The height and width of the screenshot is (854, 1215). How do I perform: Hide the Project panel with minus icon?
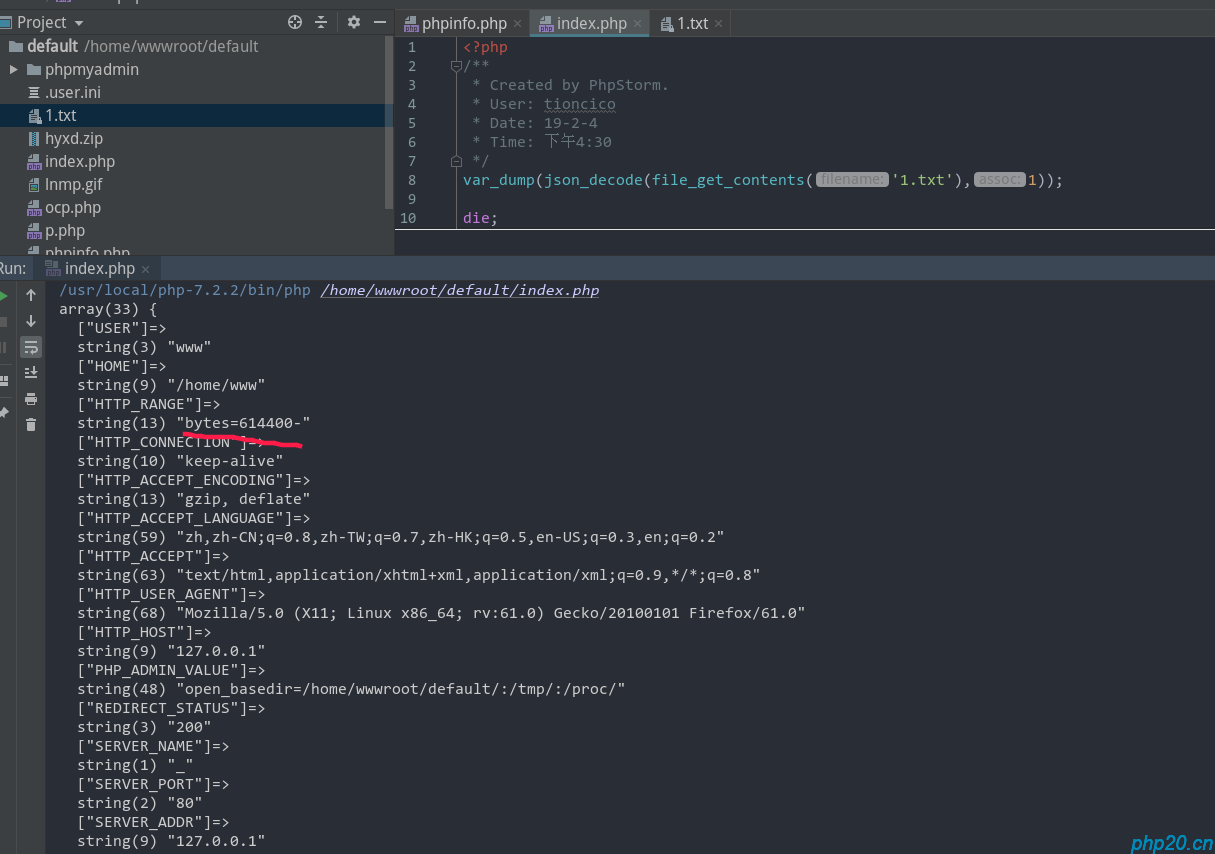pyautogui.click(x=380, y=22)
